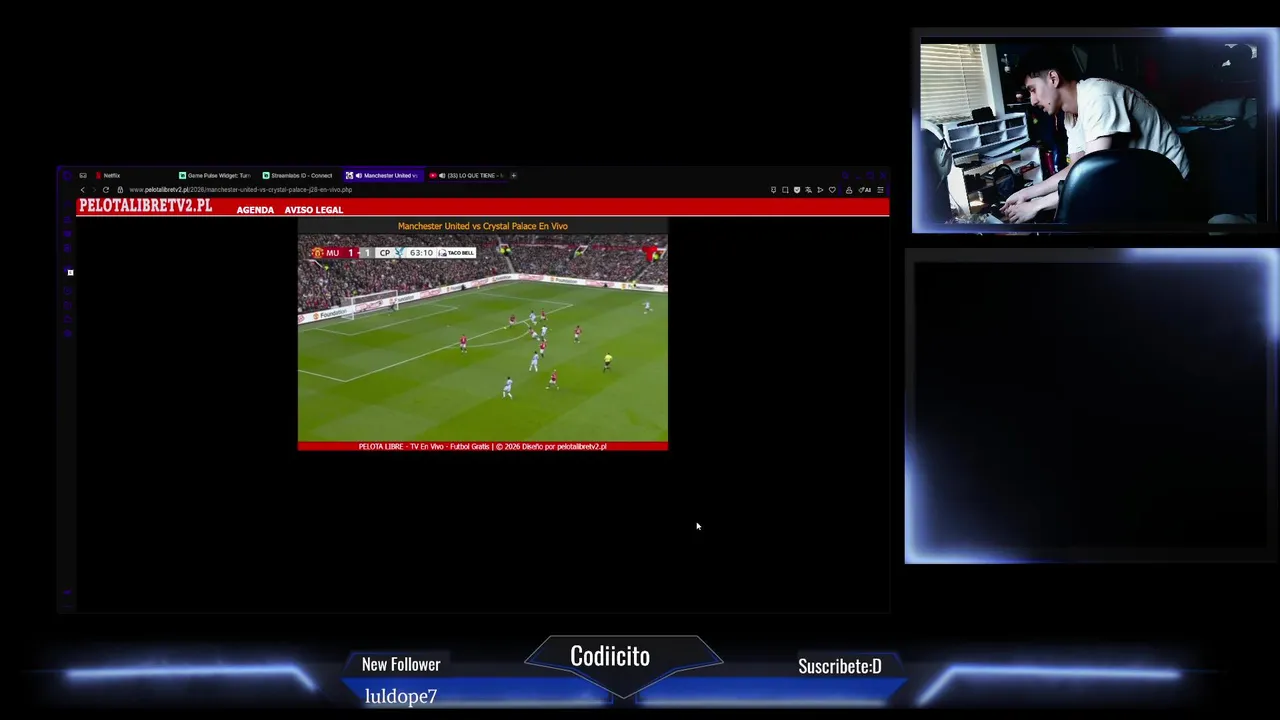
Task: Open a new tab with plus button
Action: click(513, 175)
